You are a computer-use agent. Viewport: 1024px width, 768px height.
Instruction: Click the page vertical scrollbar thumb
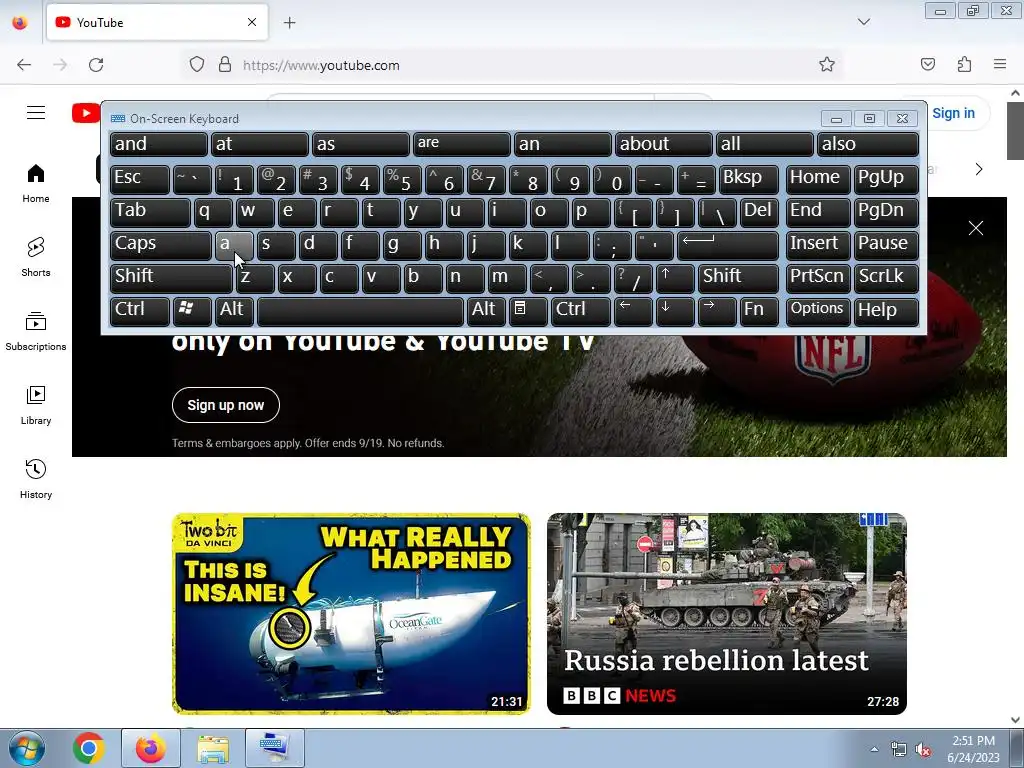(1015, 131)
